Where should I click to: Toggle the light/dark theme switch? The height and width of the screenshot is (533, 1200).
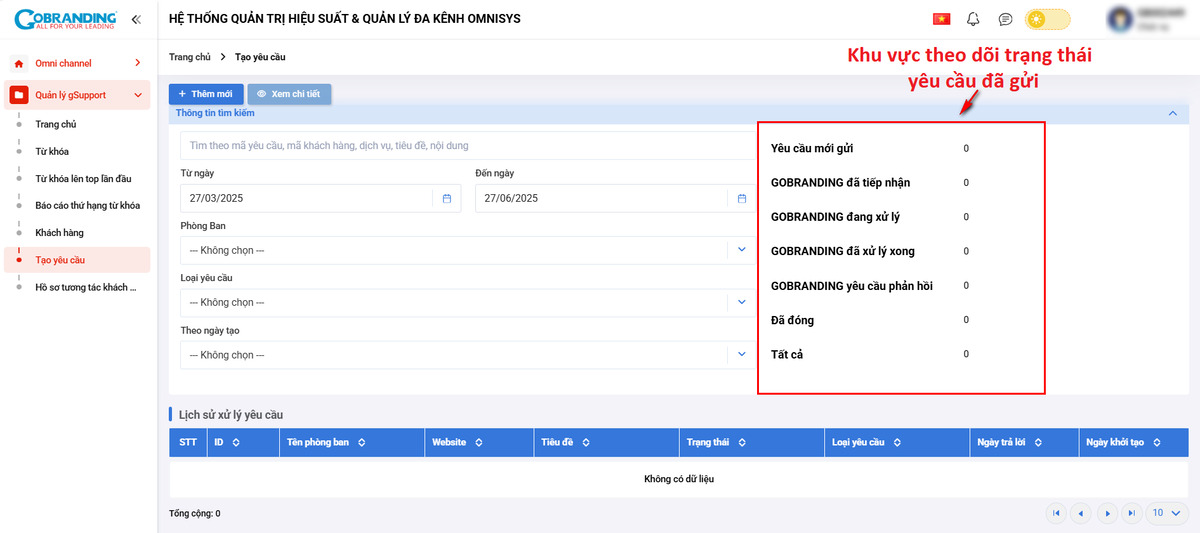[x=1047, y=19]
